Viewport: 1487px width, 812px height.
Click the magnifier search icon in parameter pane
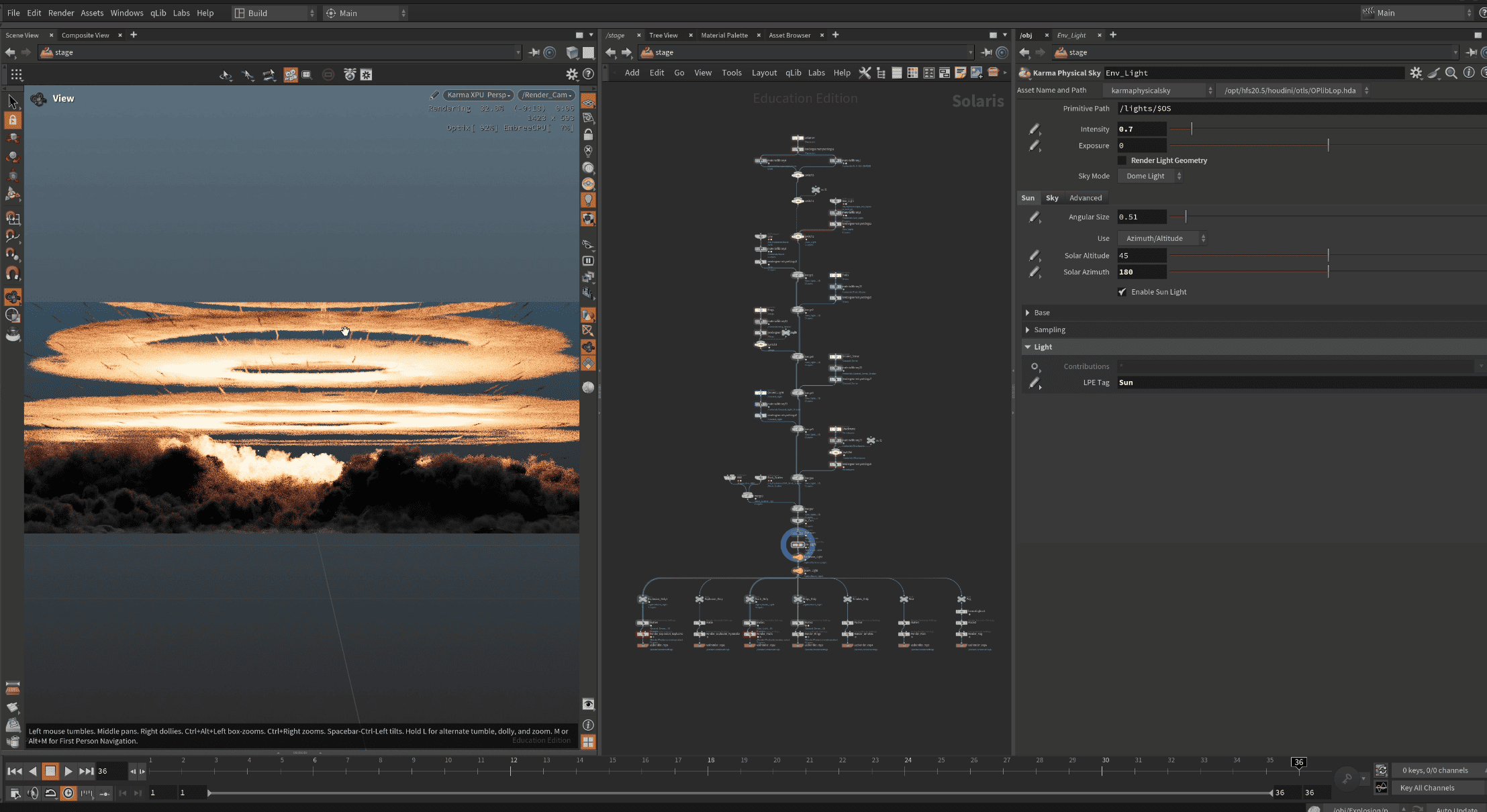click(x=1451, y=73)
